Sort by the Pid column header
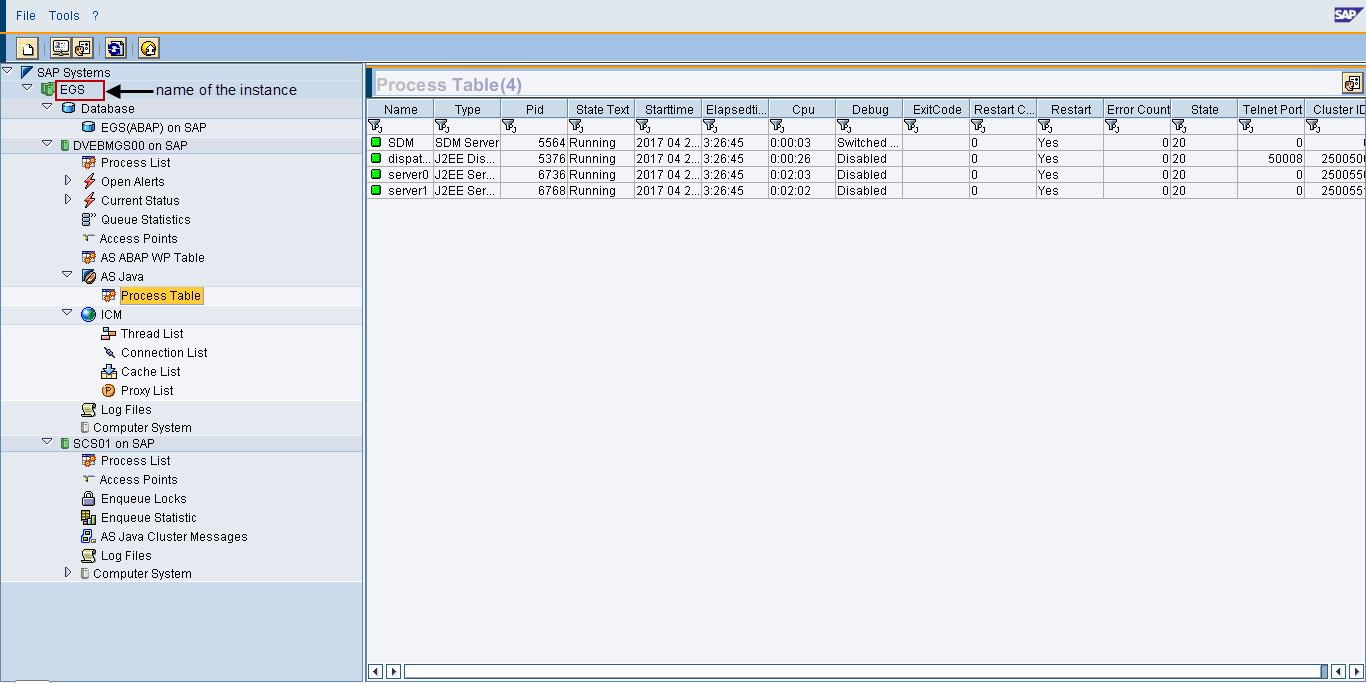Screen dimensions: 1366x683 (534, 109)
